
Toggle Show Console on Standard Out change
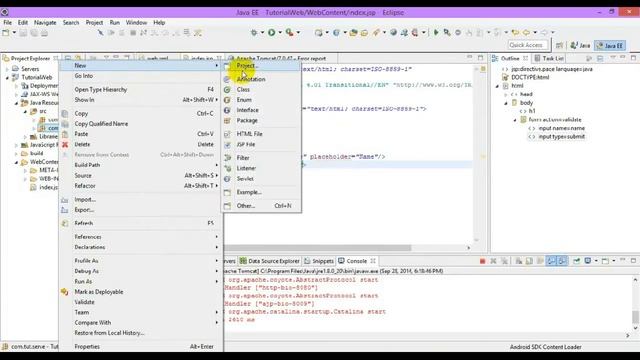[551, 261]
